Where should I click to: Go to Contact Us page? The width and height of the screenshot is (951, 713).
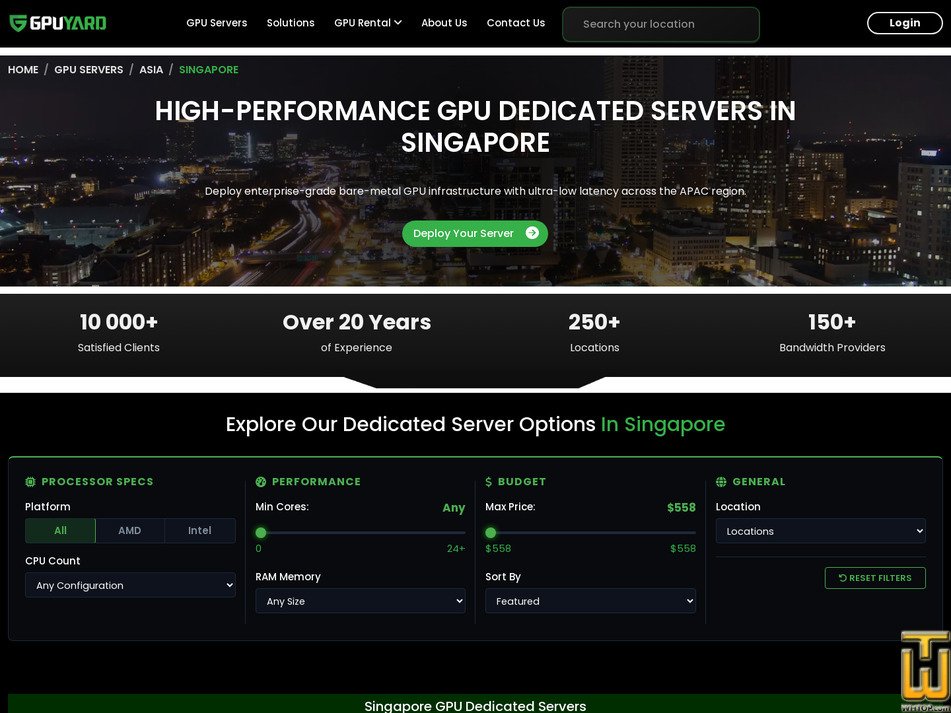[x=516, y=23]
